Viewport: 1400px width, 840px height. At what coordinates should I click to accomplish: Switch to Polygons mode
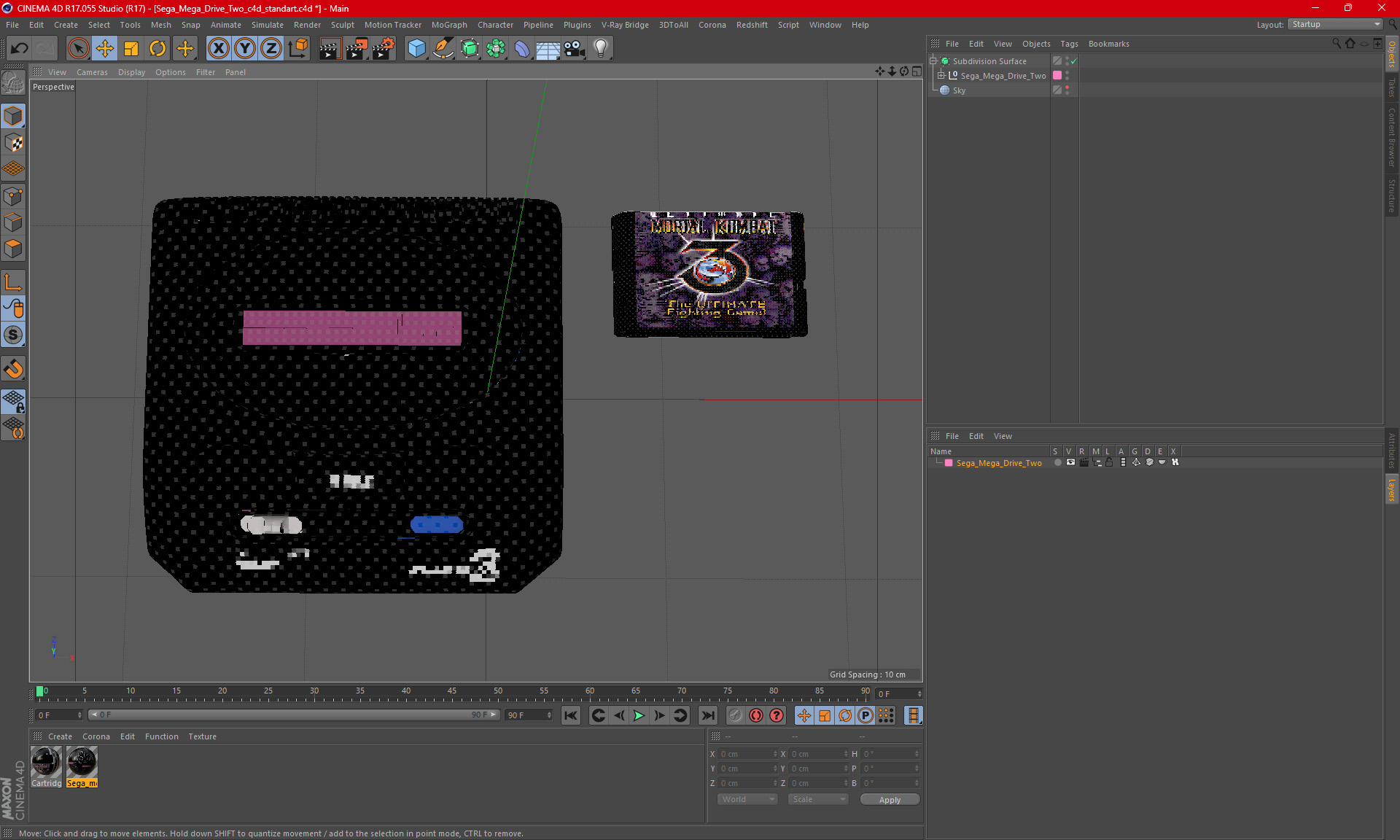tap(14, 249)
